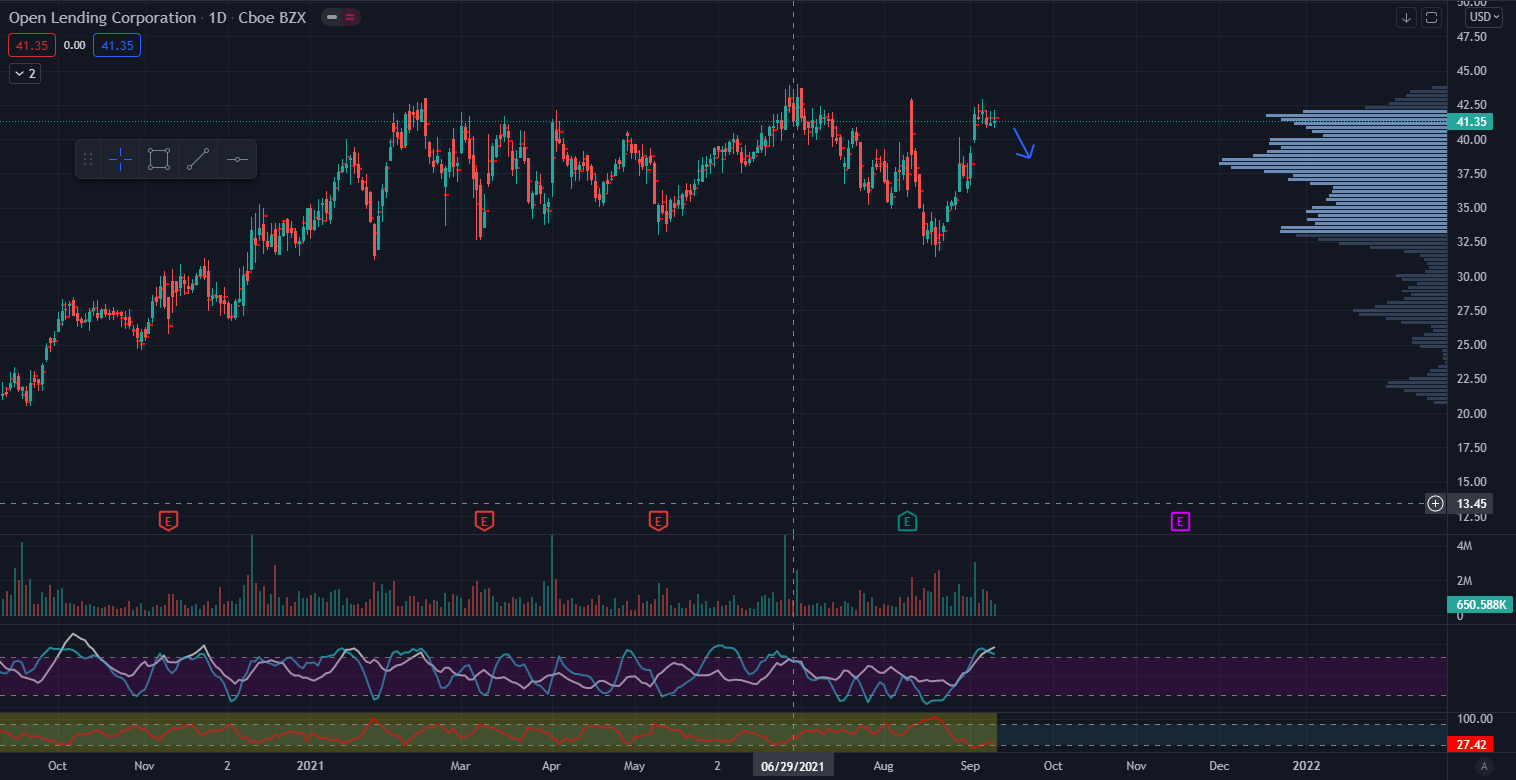This screenshot has height=780, width=1516.
Task: Select the trend line tool
Action: [198, 159]
